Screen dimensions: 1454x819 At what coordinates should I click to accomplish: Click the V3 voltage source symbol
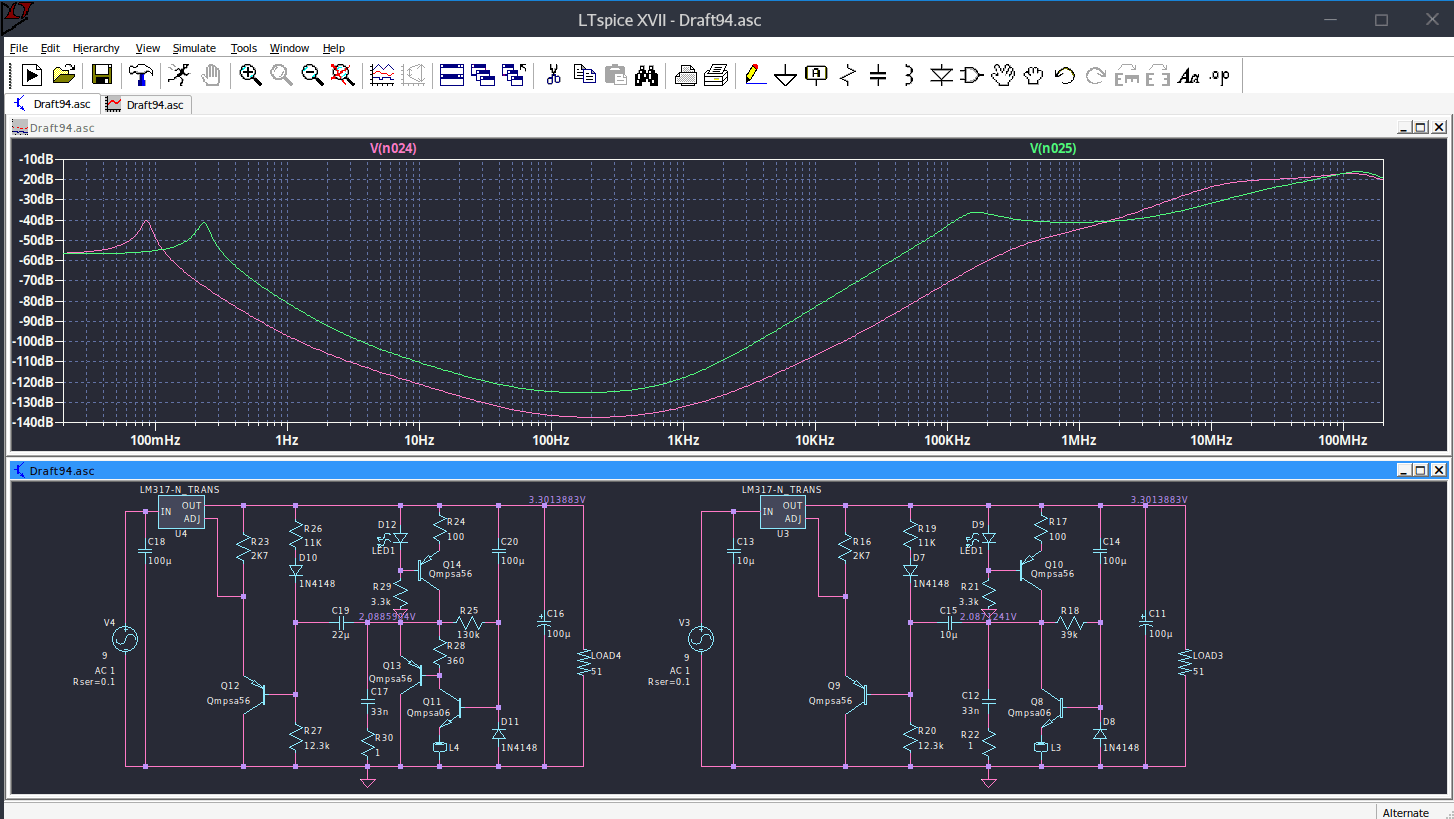point(700,640)
